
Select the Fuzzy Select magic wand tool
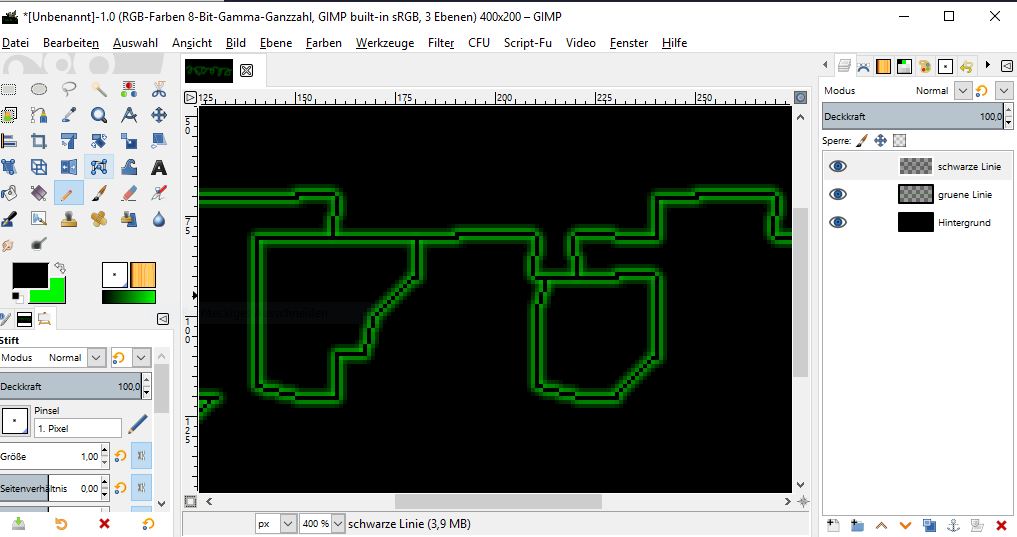click(x=99, y=90)
